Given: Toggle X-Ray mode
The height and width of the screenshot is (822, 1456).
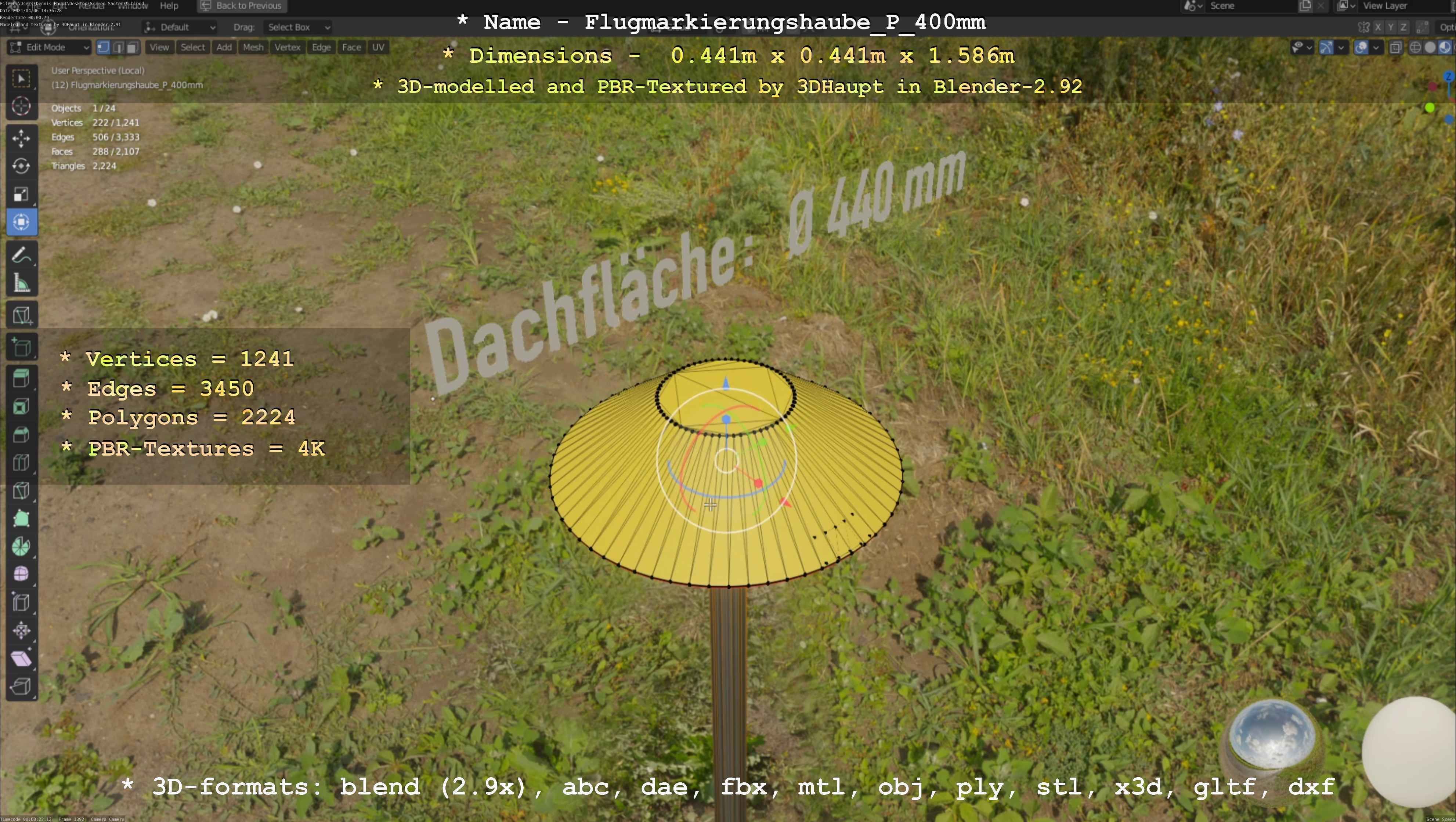Looking at the screenshot, I should pos(1395,47).
